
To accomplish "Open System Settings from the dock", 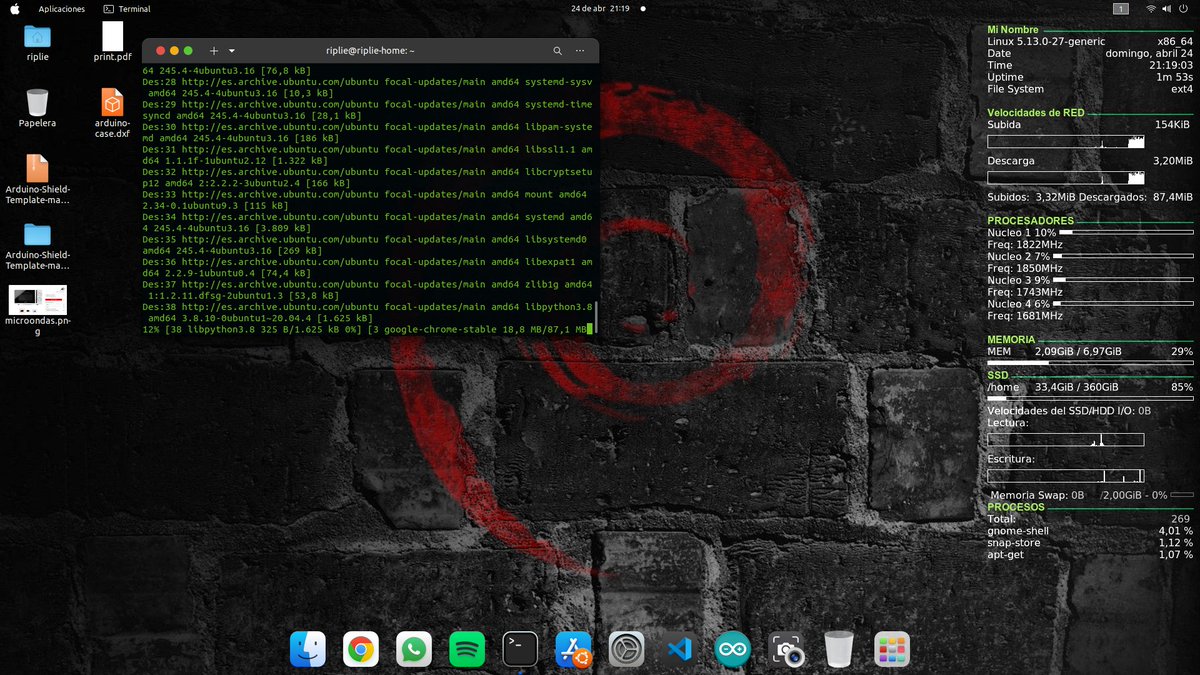I will pos(627,650).
